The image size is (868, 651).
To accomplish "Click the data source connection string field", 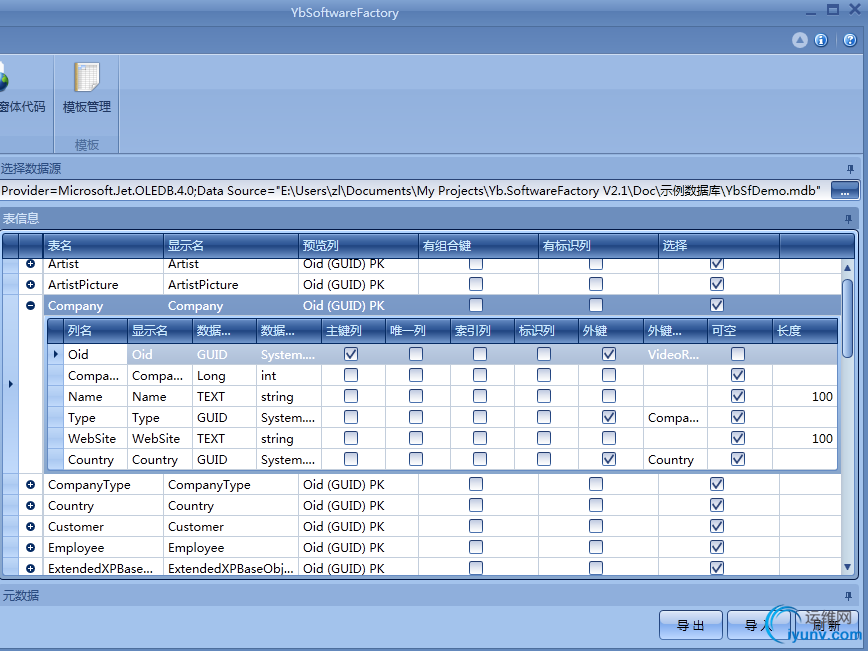I will [x=412, y=190].
